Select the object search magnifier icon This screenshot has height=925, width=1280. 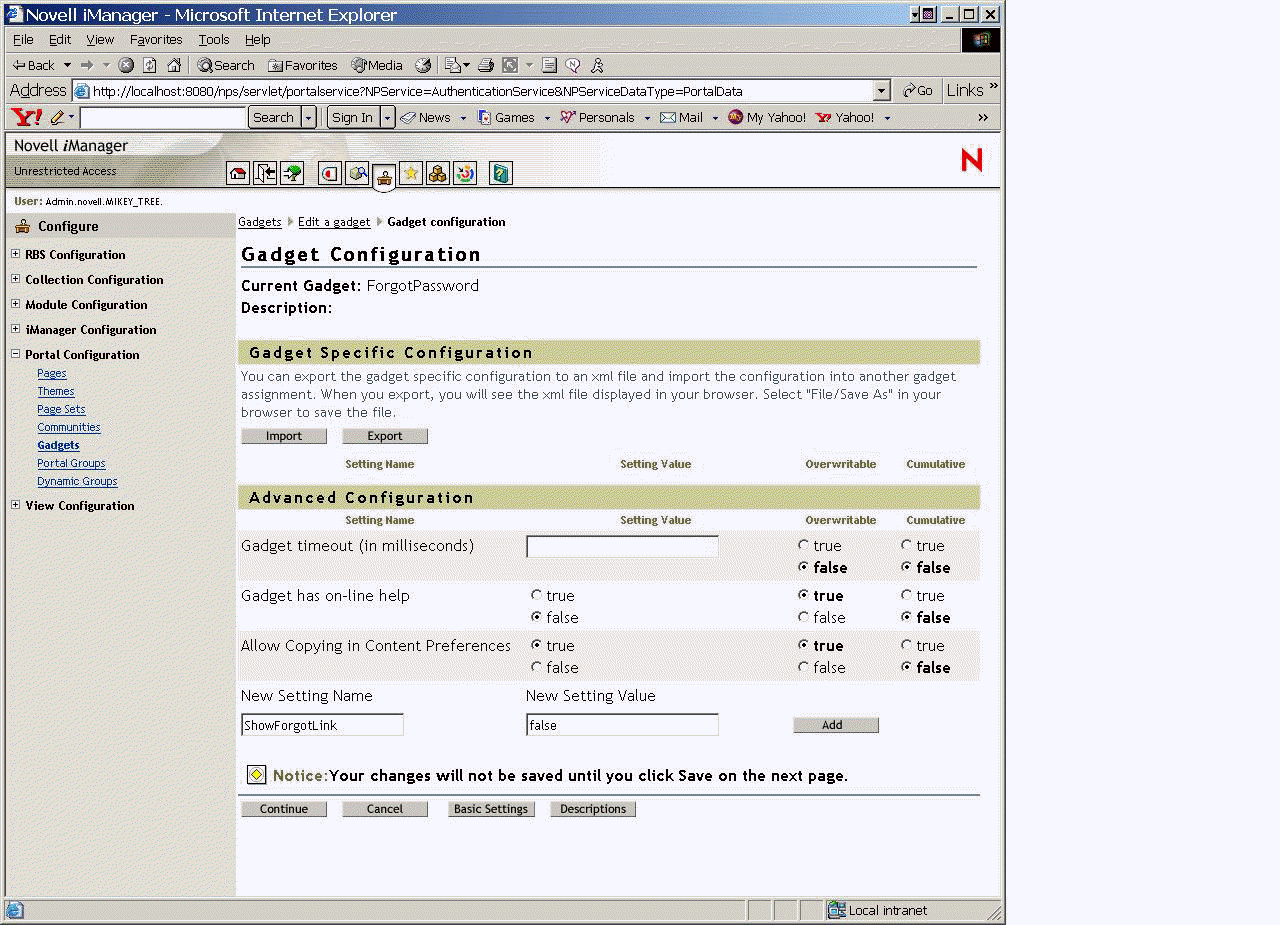click(357, 173)
